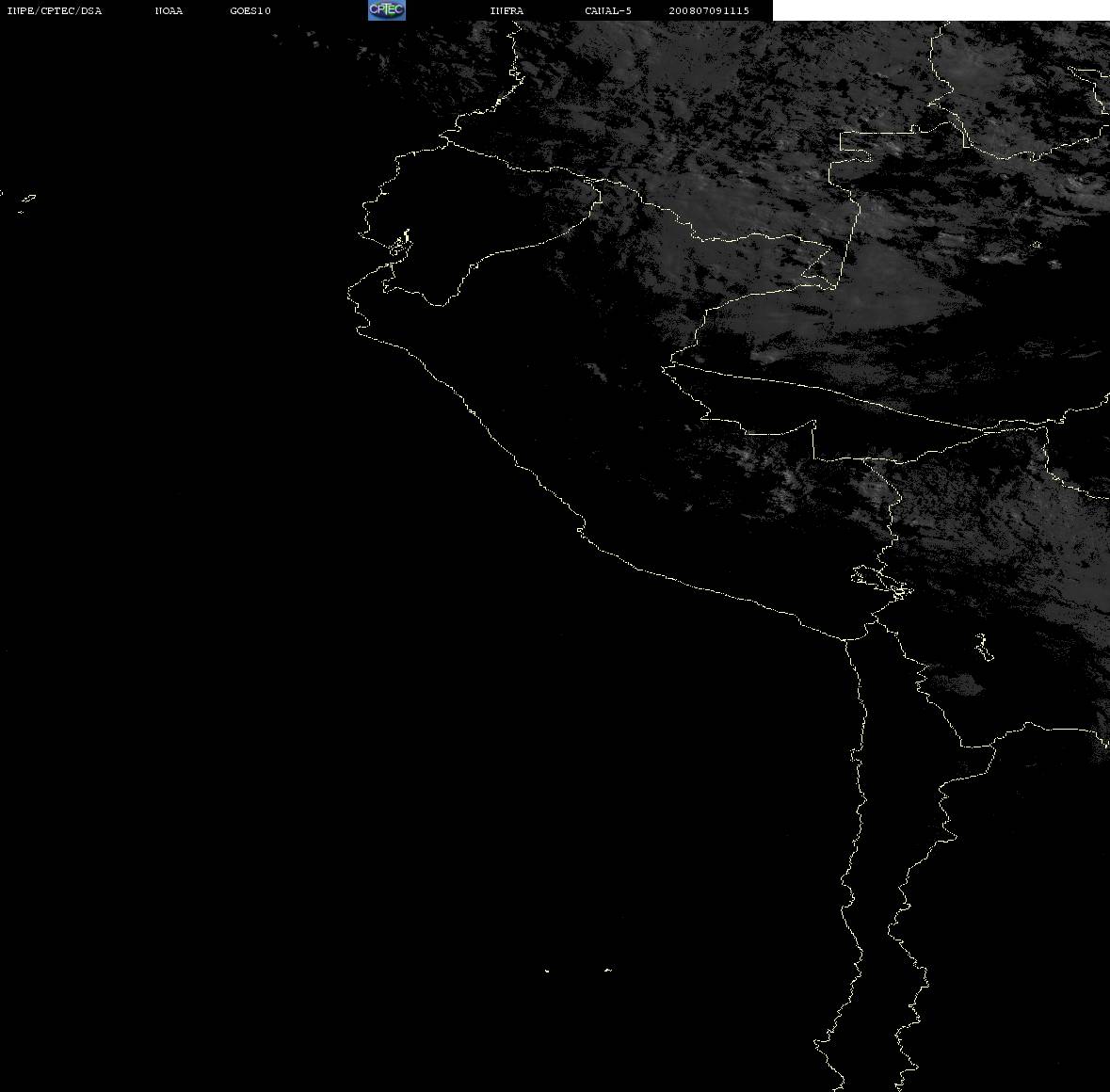
Task: Click the GOES10 satellite label
Action: click(x=250, y=10)
